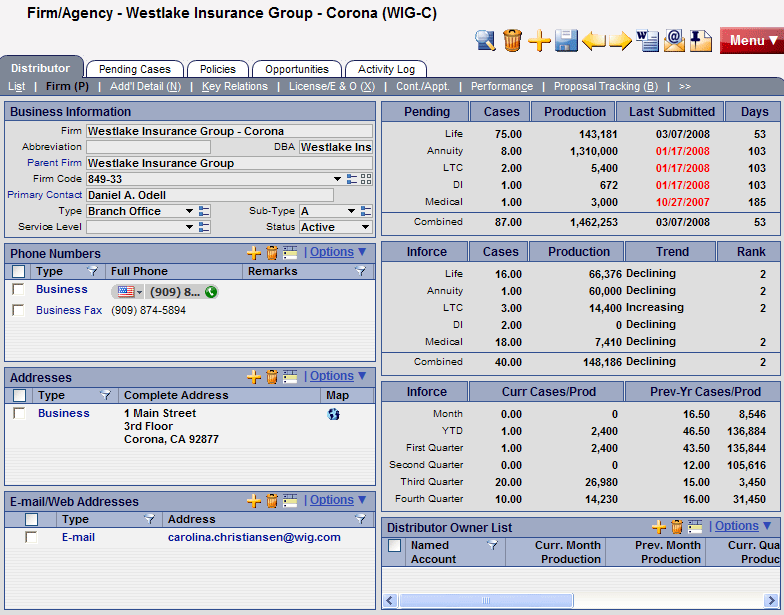Screen dimensions: 784x615
Task: Click the e-mail envelope icon in top toolbar
Action: 675,41
